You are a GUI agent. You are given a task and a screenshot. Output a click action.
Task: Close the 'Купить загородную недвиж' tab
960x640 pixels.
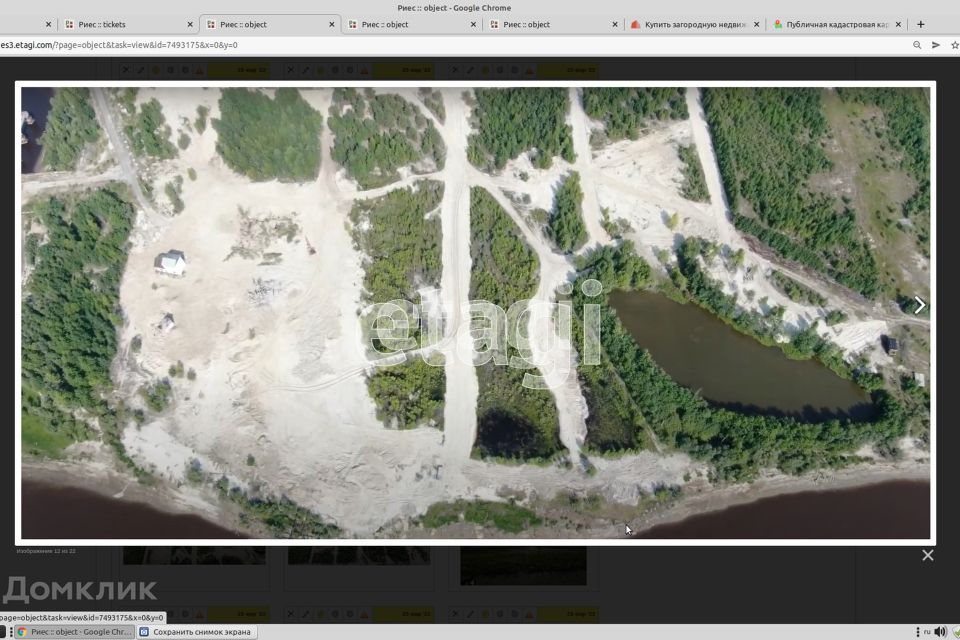[756, 24]
